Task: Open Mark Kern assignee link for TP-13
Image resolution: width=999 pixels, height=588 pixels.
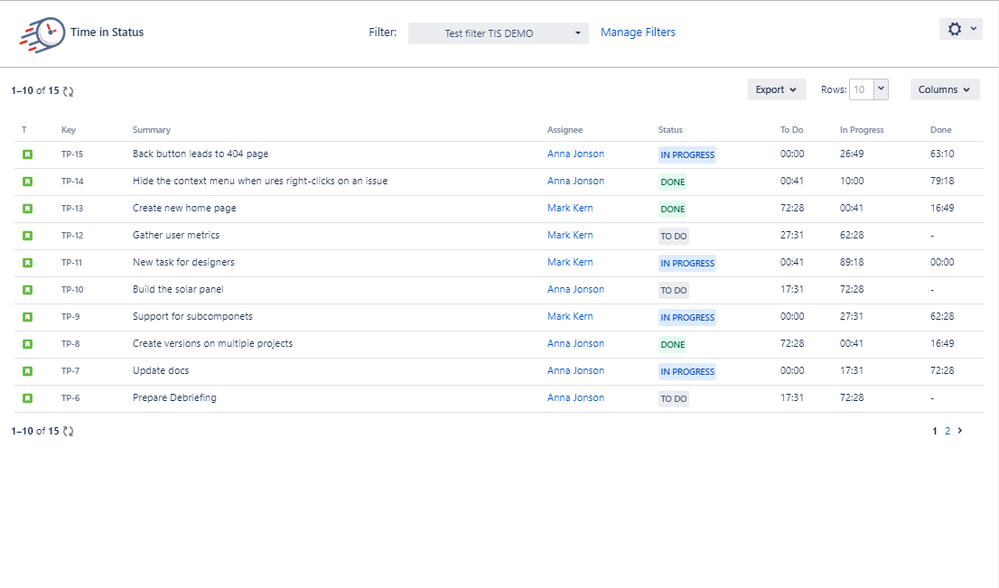Action: pos(570,208)
